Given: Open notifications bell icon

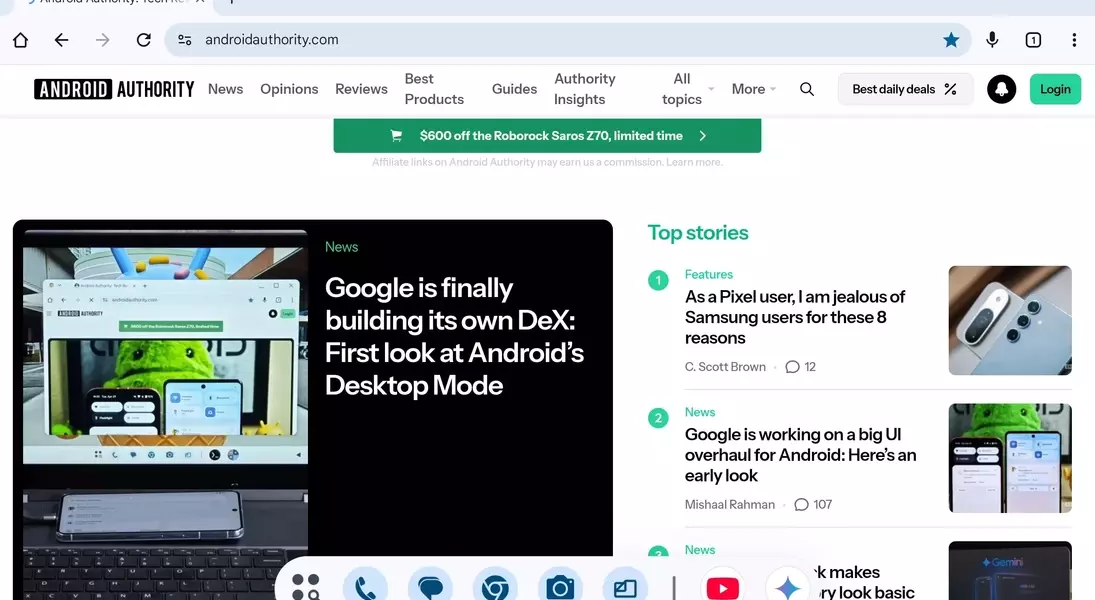Looking at the screenshot, I should tap(1001, 89).
